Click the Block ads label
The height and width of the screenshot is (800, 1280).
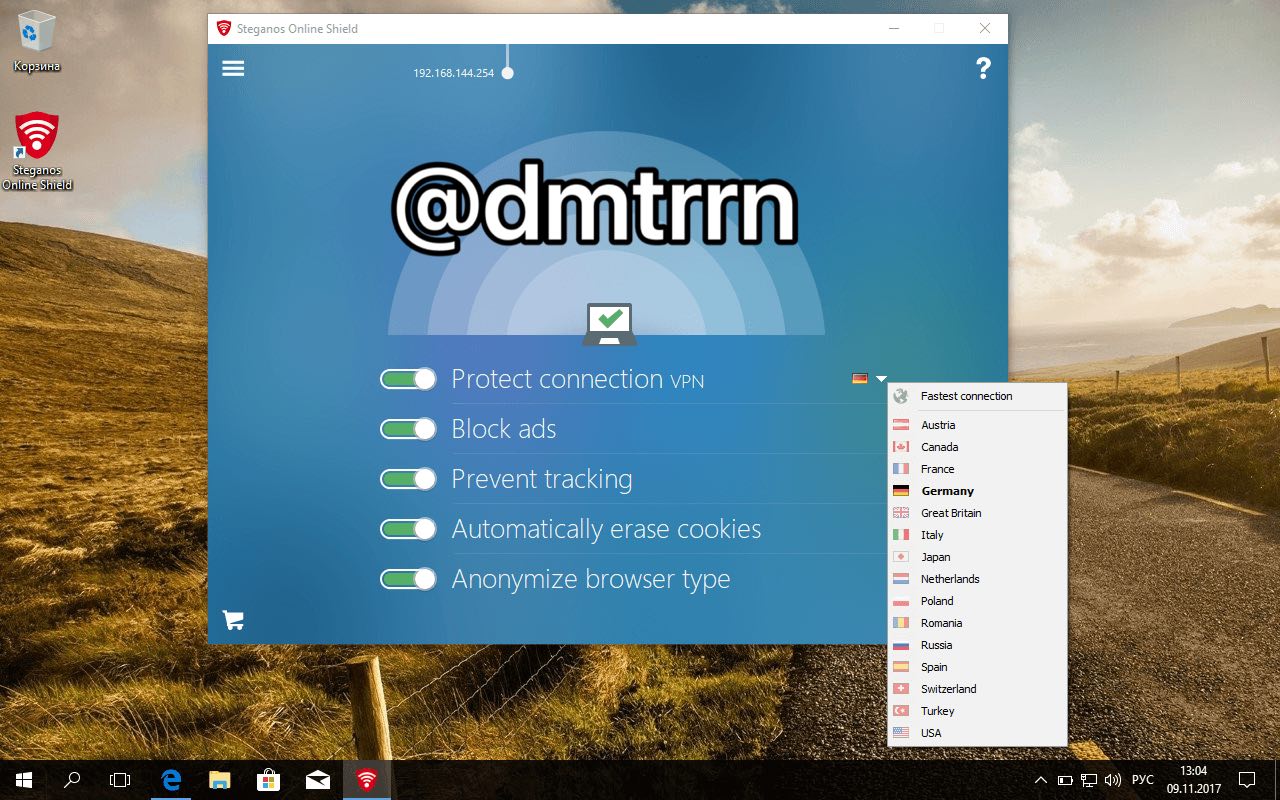click(504, 429)
